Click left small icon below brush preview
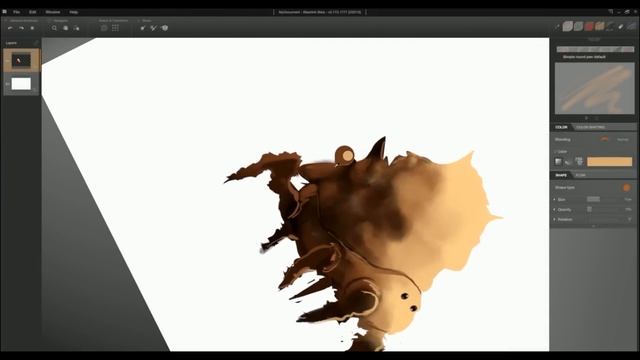Viewport: 640px width, 360px height. [x=587, y=118]
